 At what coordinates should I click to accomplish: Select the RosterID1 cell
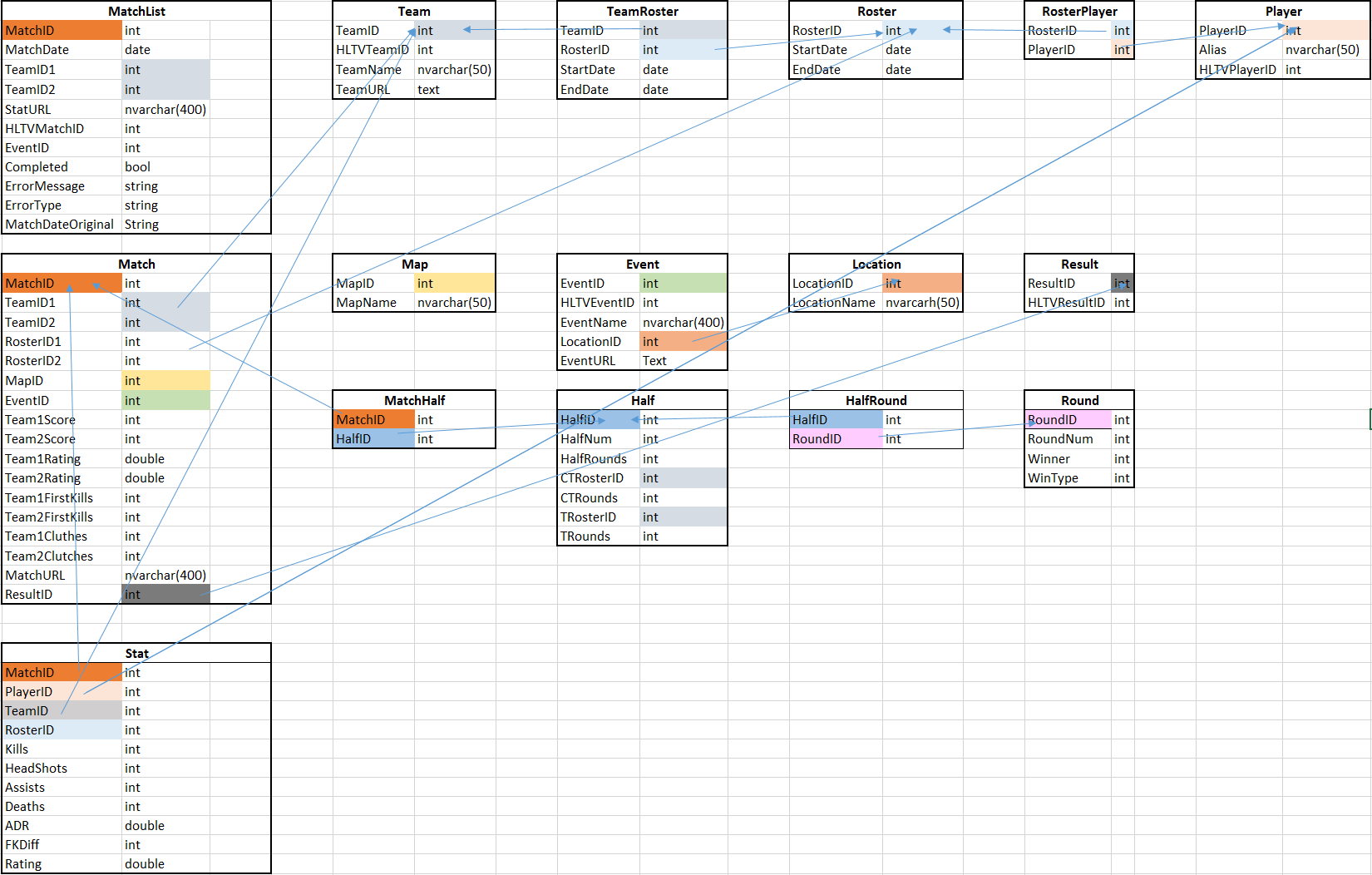pos(62,342)
